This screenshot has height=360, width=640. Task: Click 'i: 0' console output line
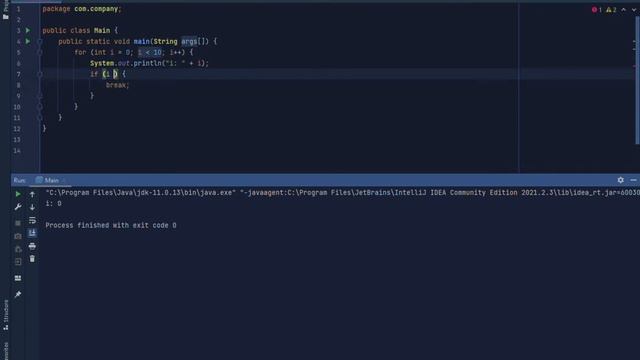[53, 204]
